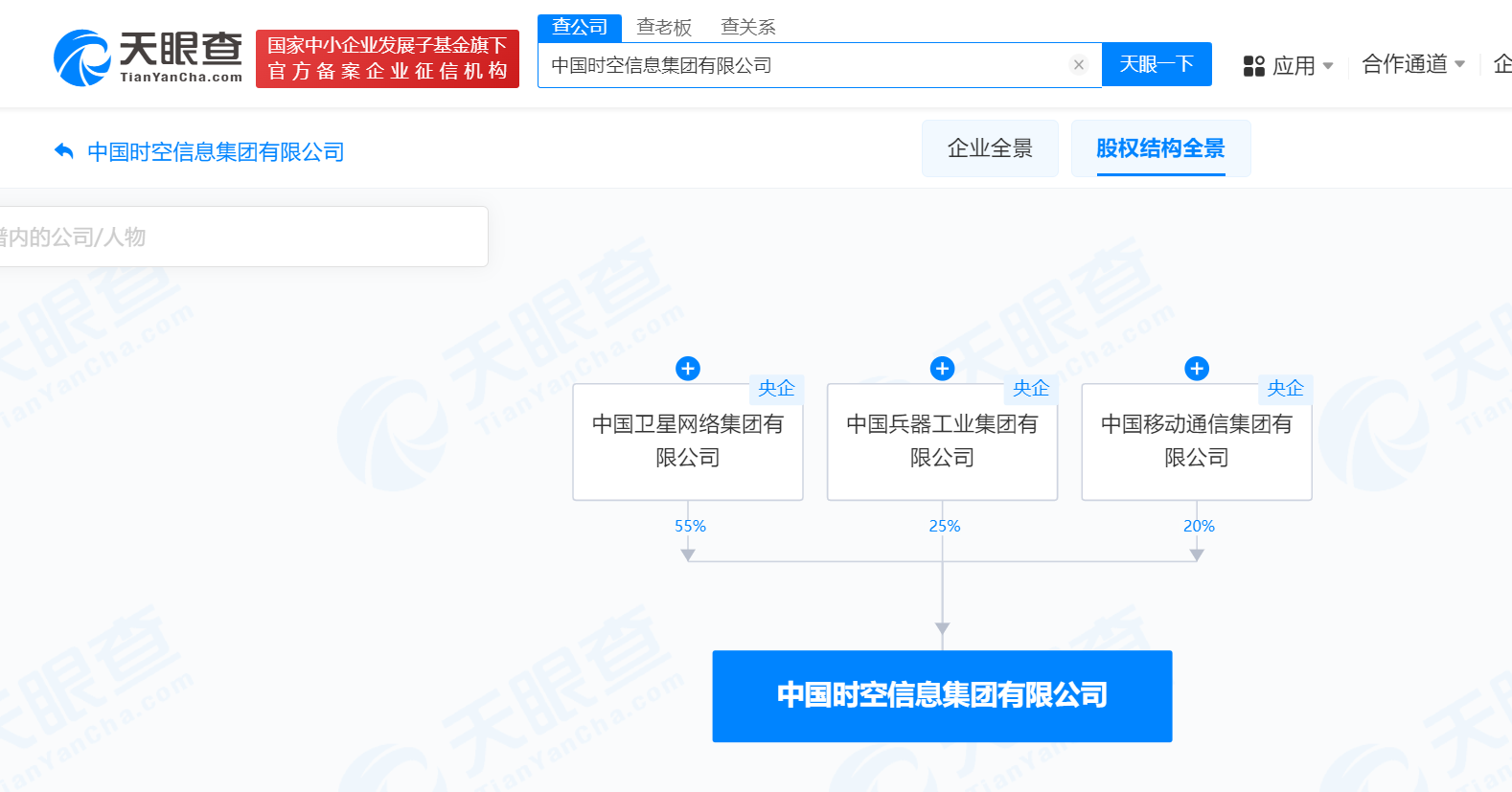
Task: Expand plus icon above 中国兵器工业集团有限公司
Action: (943, 369)
